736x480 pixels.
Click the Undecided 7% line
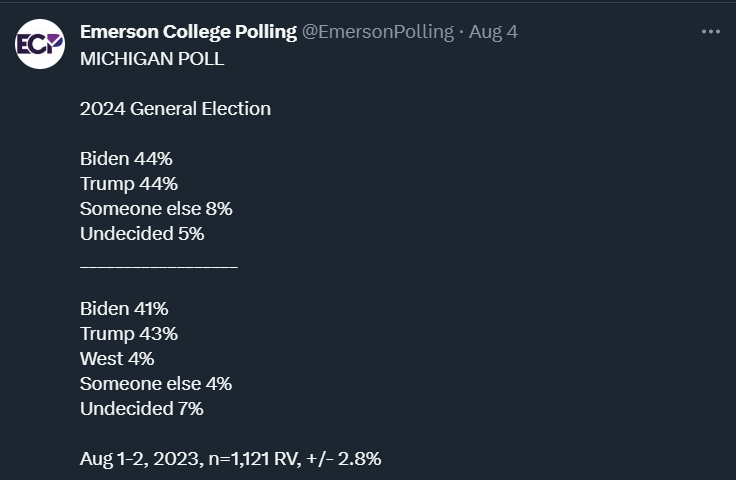[141, 409]
